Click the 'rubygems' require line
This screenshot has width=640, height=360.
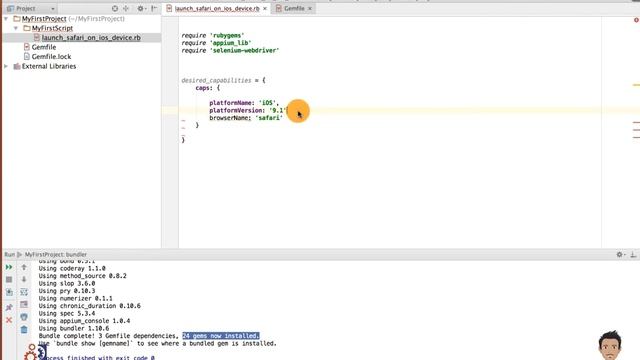pos(213,36)
